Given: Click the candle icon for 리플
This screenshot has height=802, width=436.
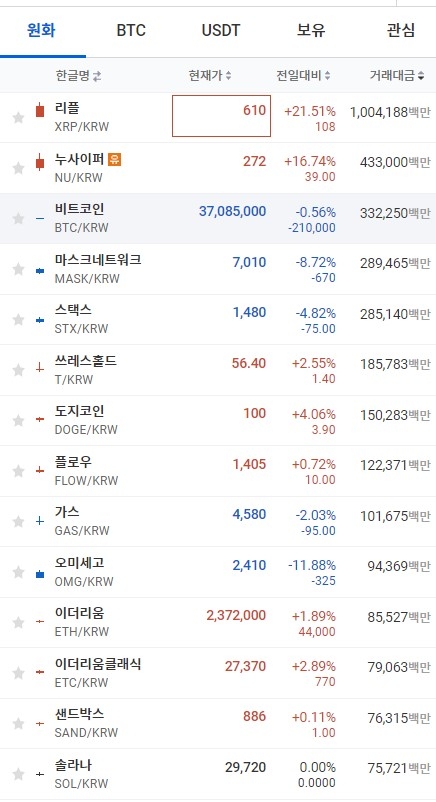Looking at the screenshot, I should [x=40, y=110].
